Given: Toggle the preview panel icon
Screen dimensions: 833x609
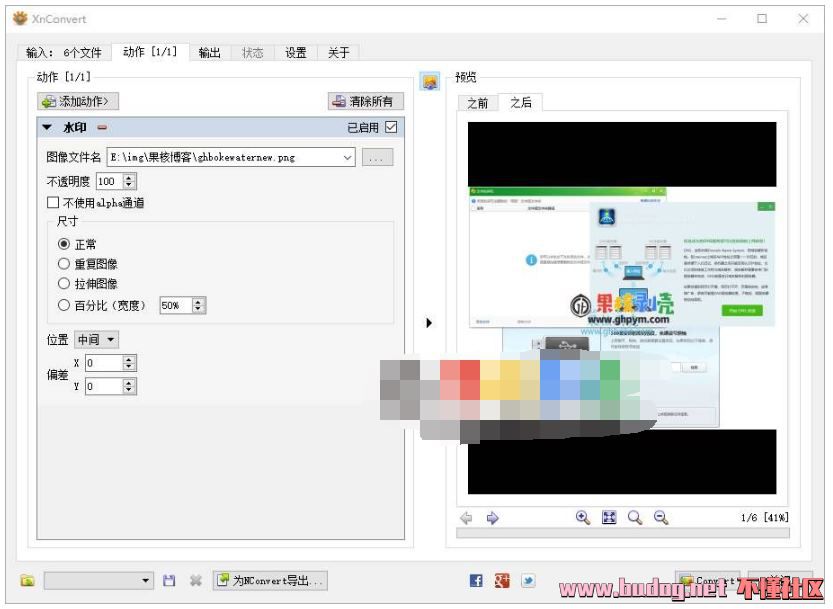Looking at the screenshot, I should tap(430, 81).
